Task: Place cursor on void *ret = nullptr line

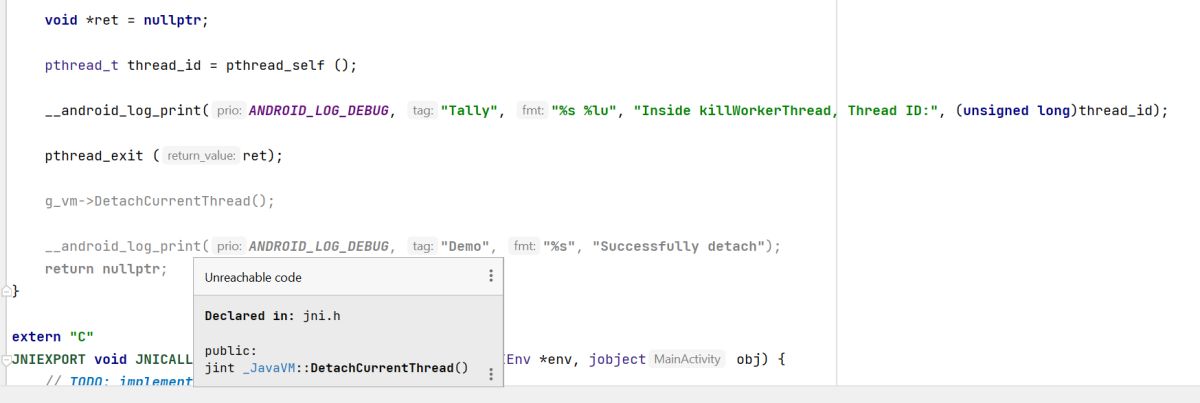Action: pyautogui.click(x=127, y=20)
